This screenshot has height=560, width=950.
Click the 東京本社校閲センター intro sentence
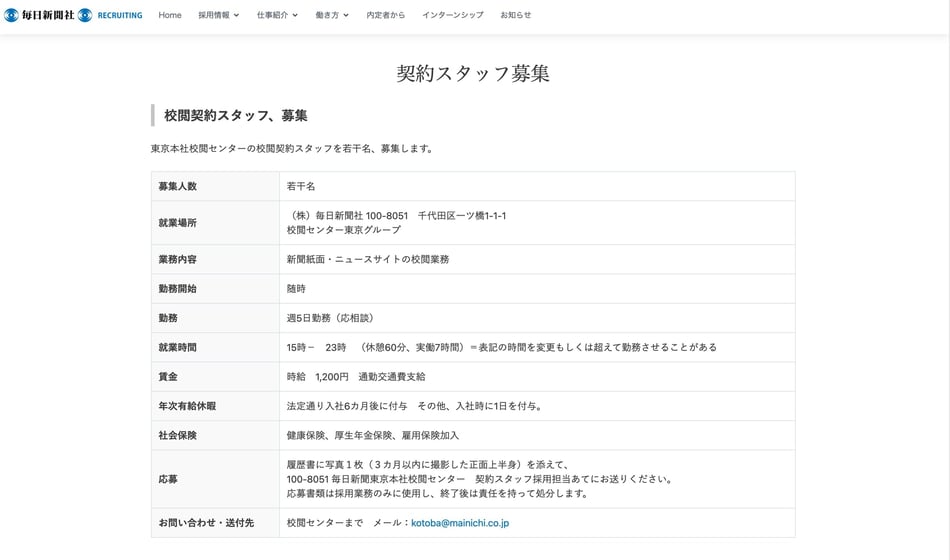[x=293, y=148]
